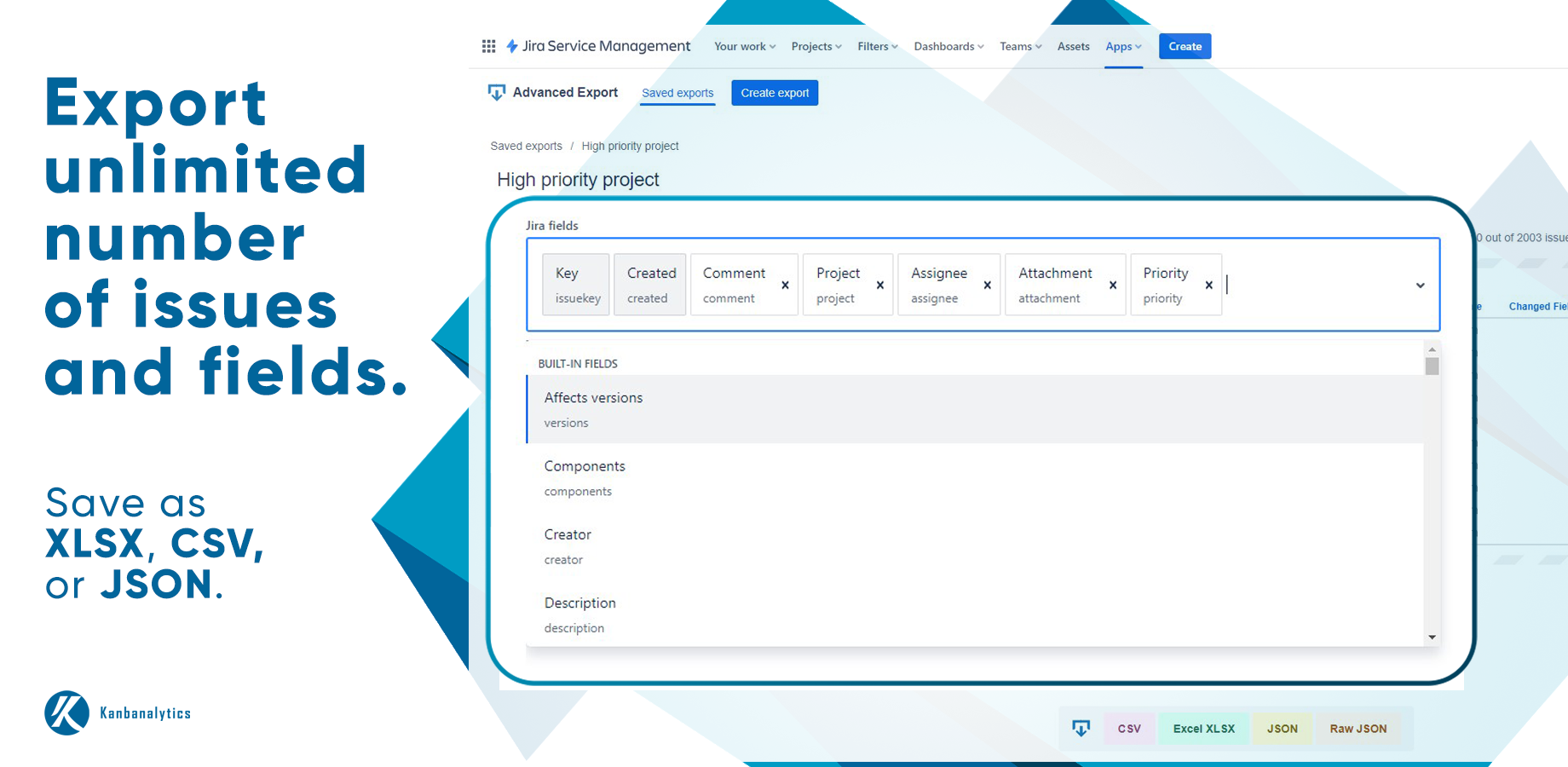Switch to the Saved exports tab
This screenshot has height=767, width=1568.
677,93
